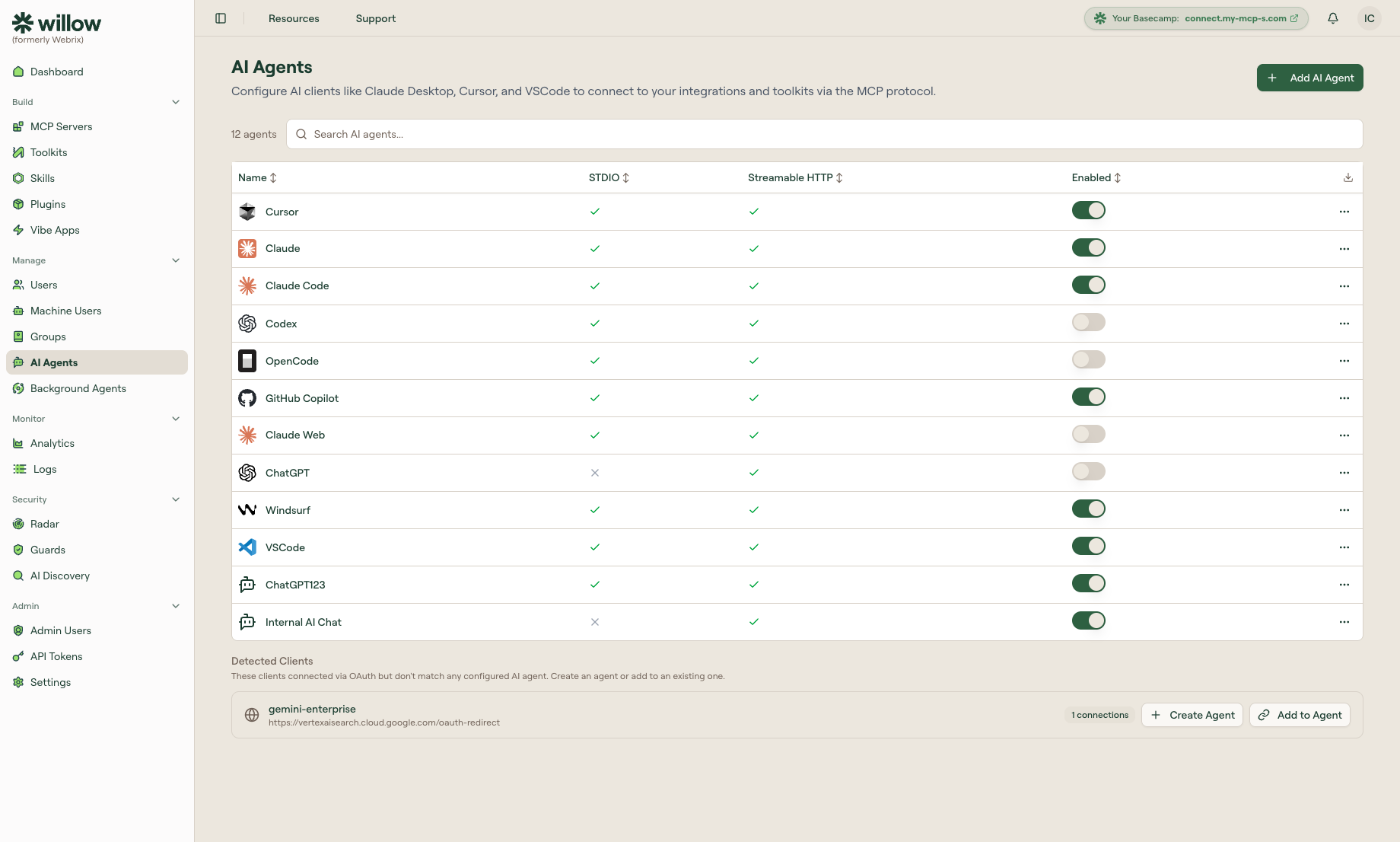The height and width of the screenshot is (842, 1400).
Task: Click the 1 connections badge
Action: 1099,715
